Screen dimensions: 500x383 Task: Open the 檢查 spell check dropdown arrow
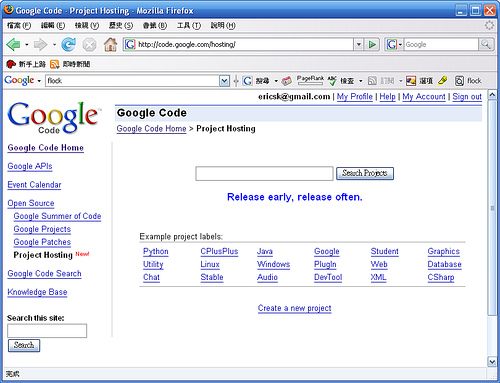point(360,81)
